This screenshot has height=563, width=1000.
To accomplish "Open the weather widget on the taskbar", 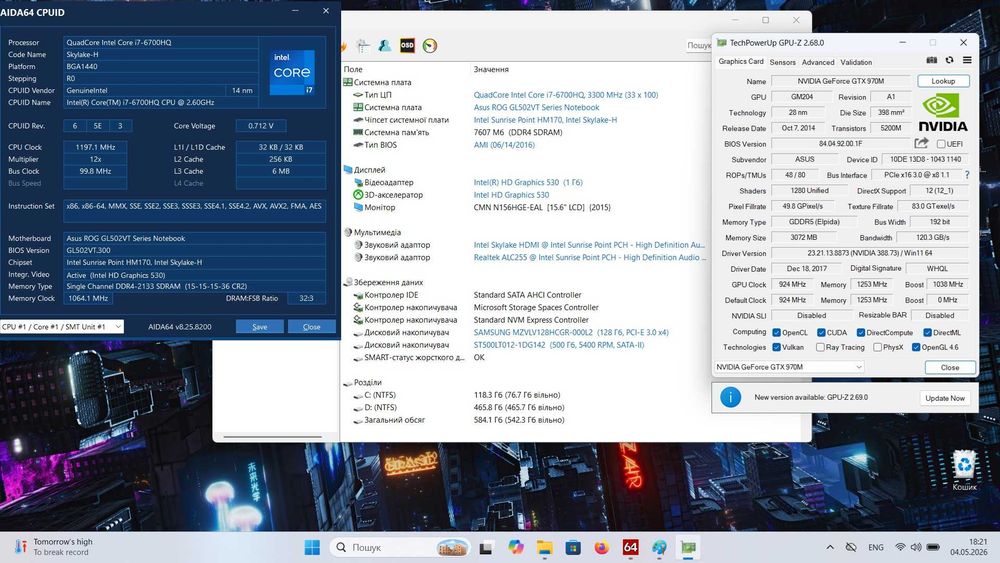I will pos(54,547).
